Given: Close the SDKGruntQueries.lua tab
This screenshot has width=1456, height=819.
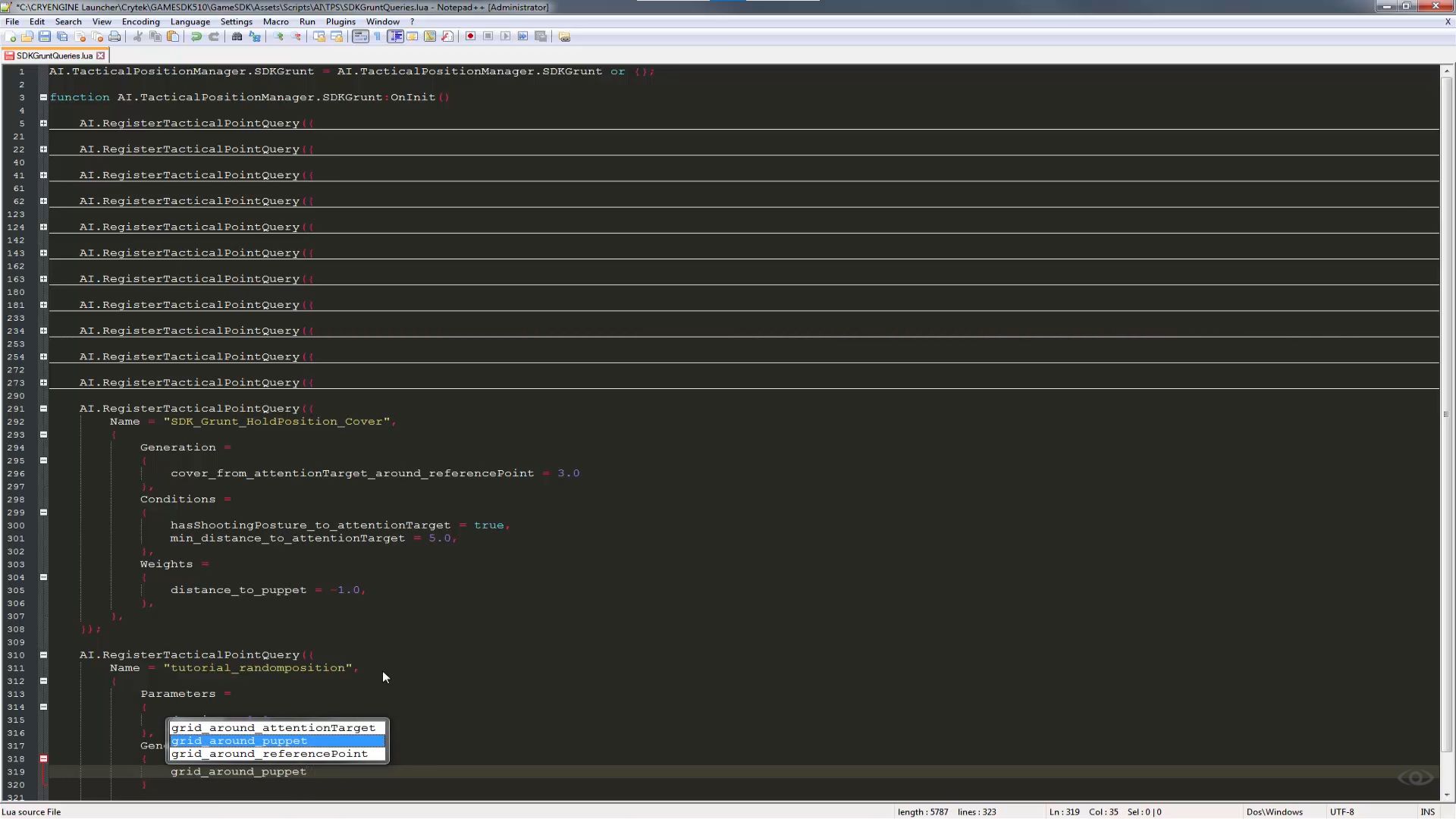Looking at the screenshot, I should click(100, 55).
